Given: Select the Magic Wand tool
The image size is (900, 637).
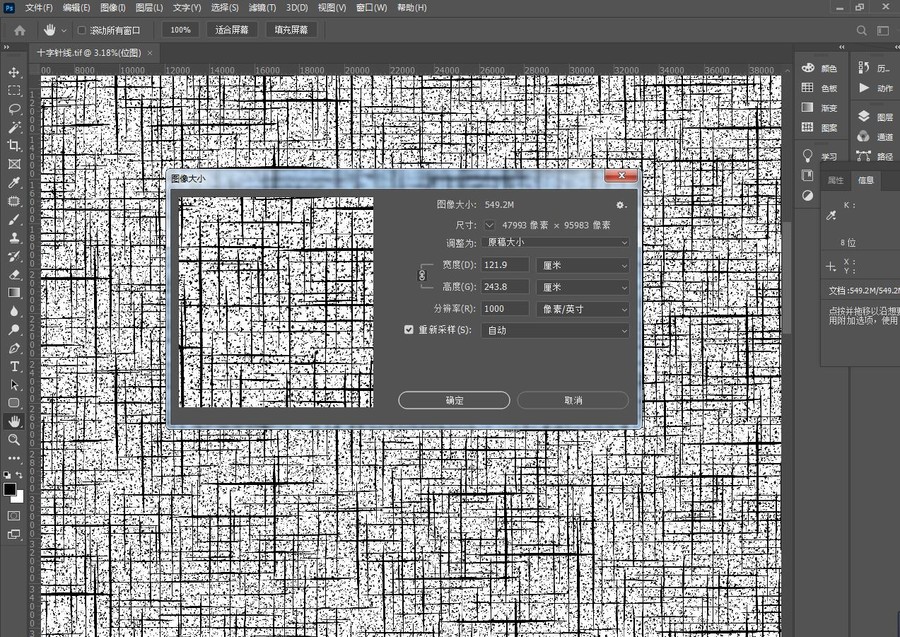Looking at the screenshot, I should click(14, 127).
